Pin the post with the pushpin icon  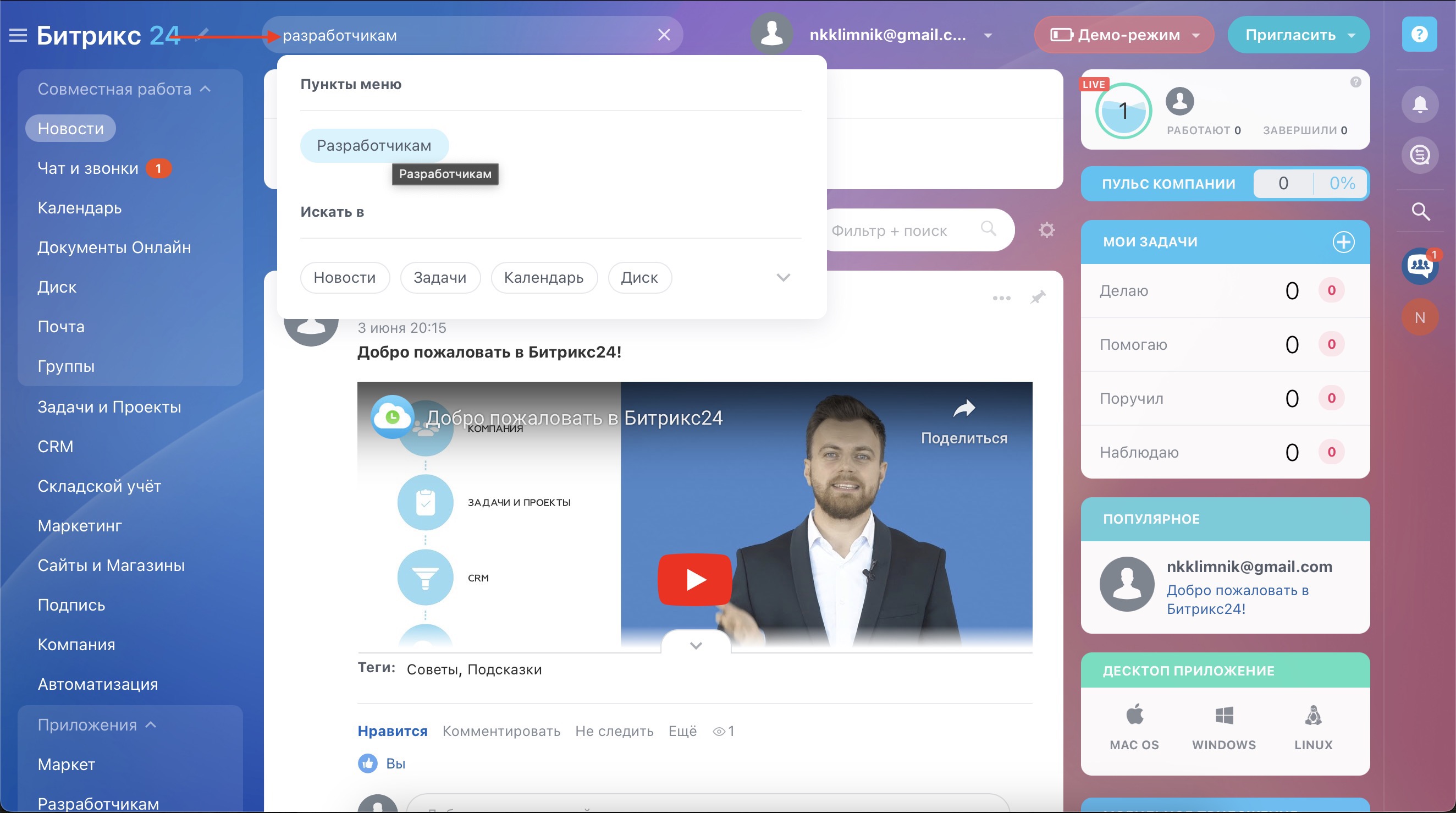pos(1038,298)
